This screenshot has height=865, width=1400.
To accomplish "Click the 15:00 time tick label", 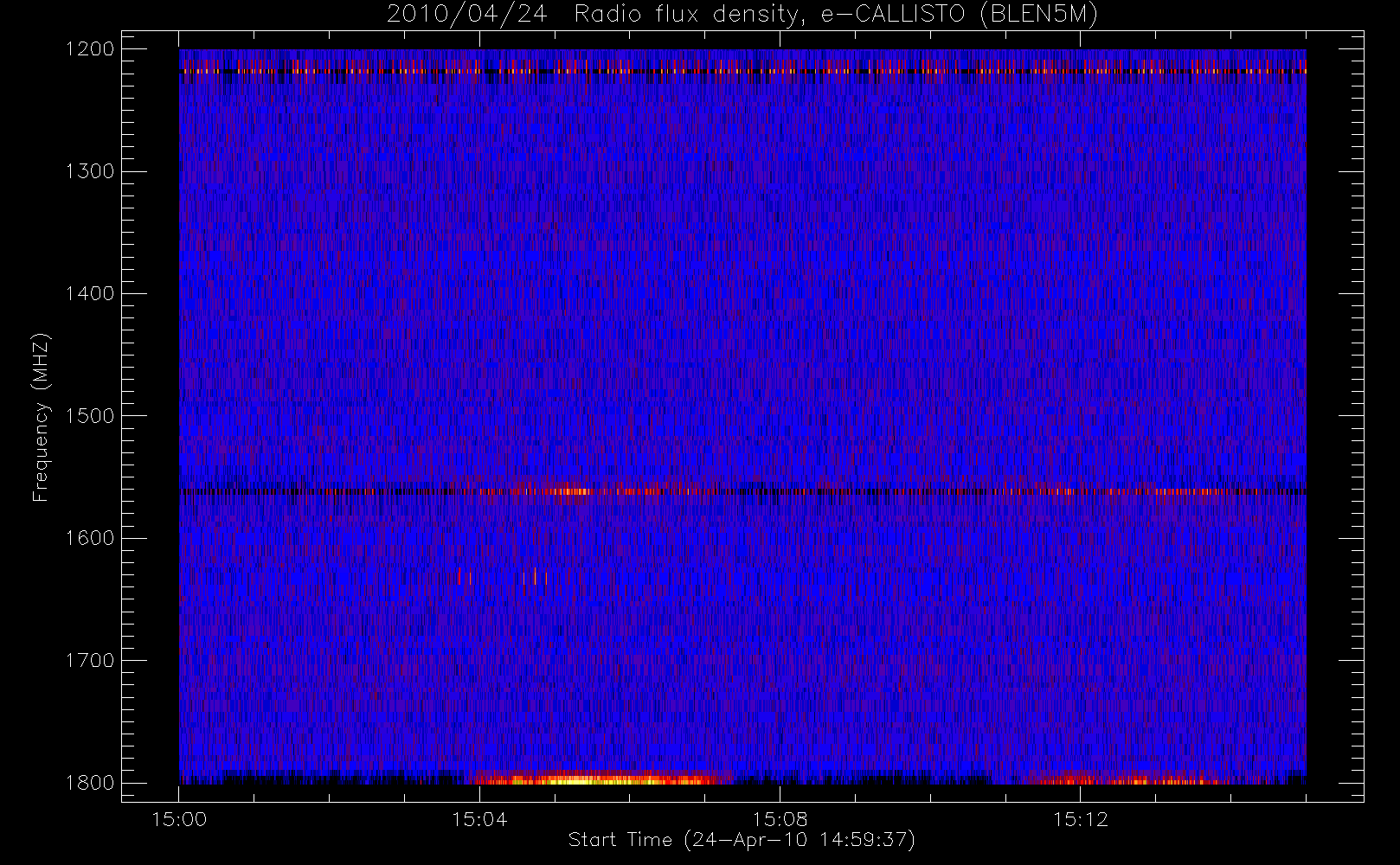I will pyautogui.click(x=179, y=819).
